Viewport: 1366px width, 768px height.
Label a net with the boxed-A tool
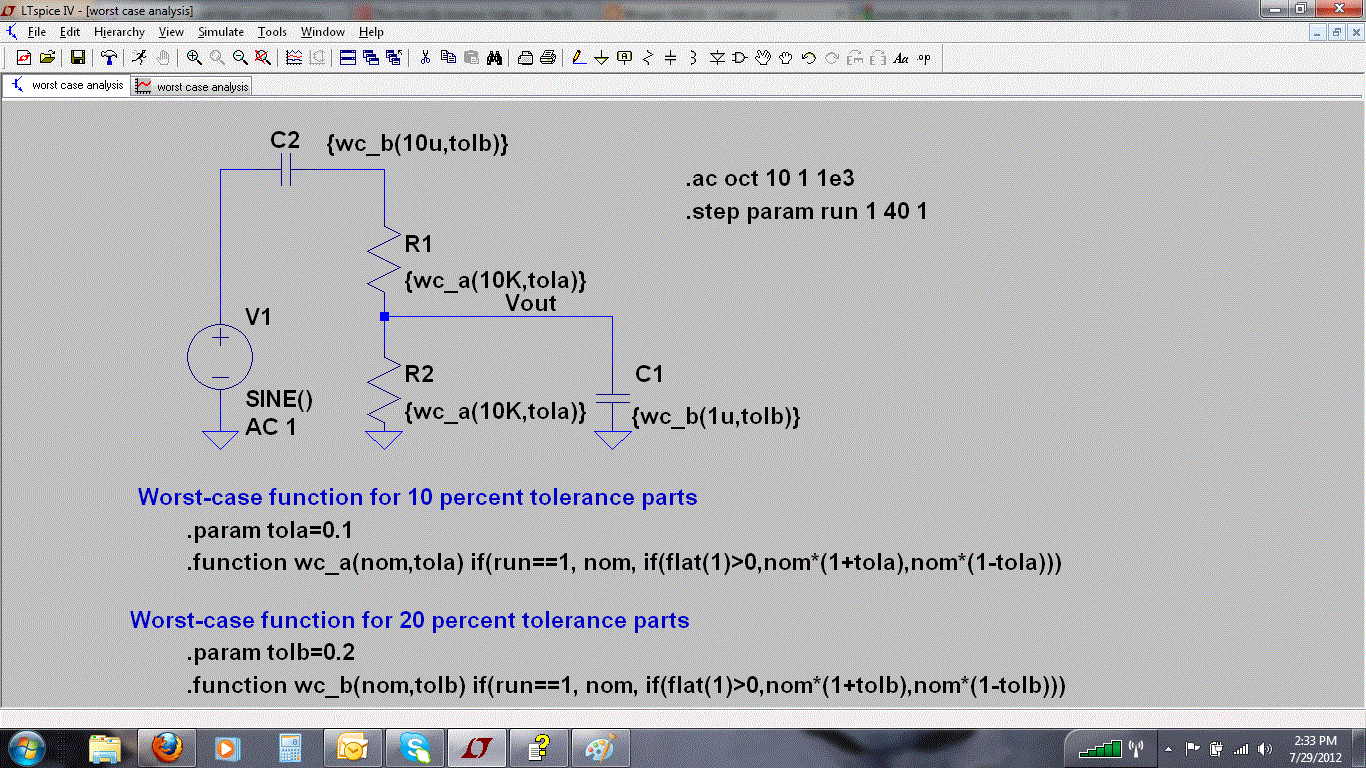pos(623,57)
